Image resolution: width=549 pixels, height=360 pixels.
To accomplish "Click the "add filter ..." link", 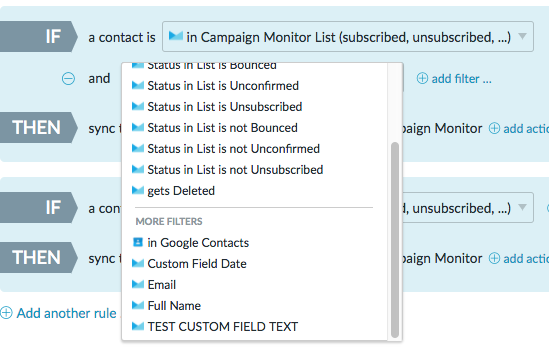I will [461, 79].
